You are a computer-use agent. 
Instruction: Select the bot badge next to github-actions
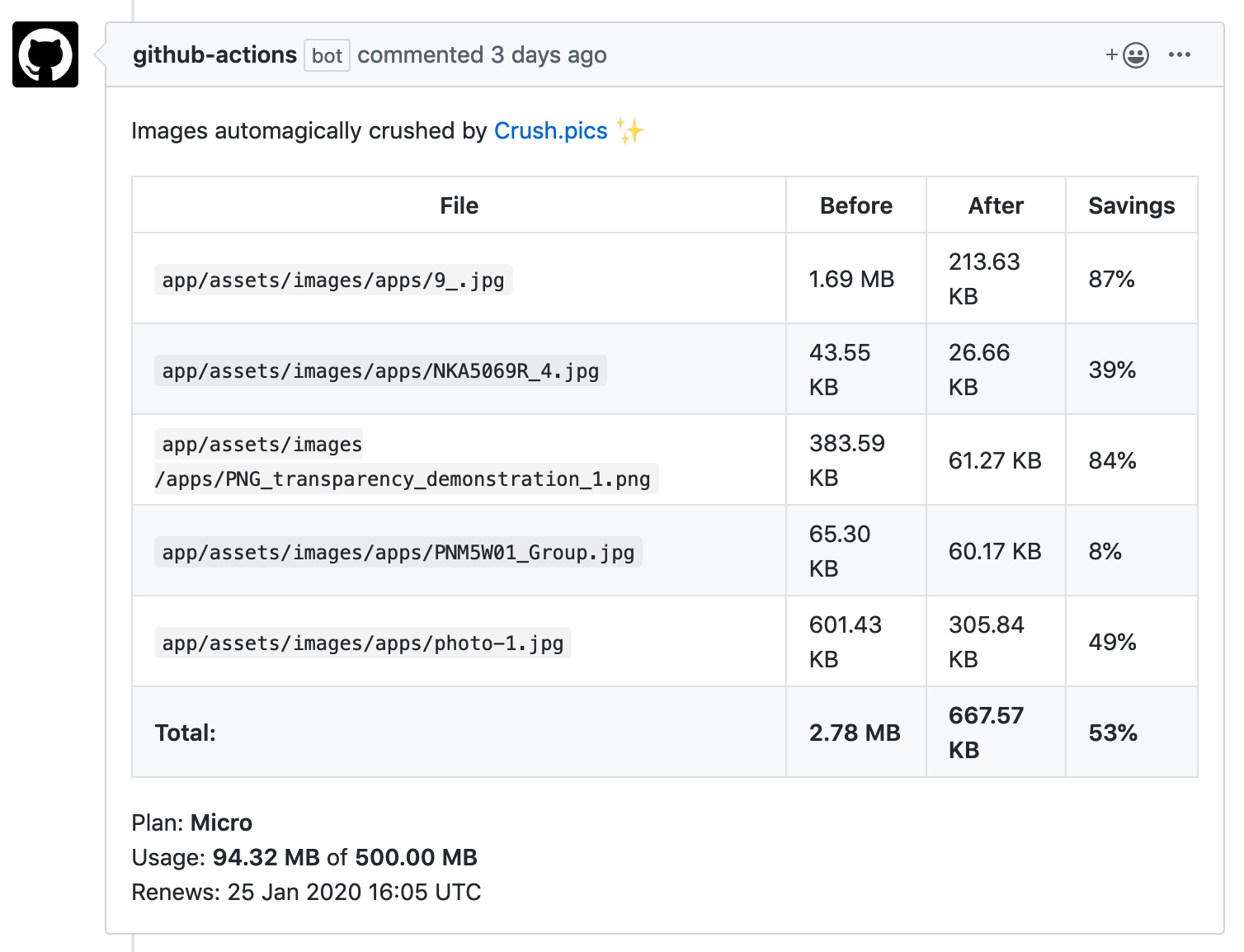click(x=327, y=55)
